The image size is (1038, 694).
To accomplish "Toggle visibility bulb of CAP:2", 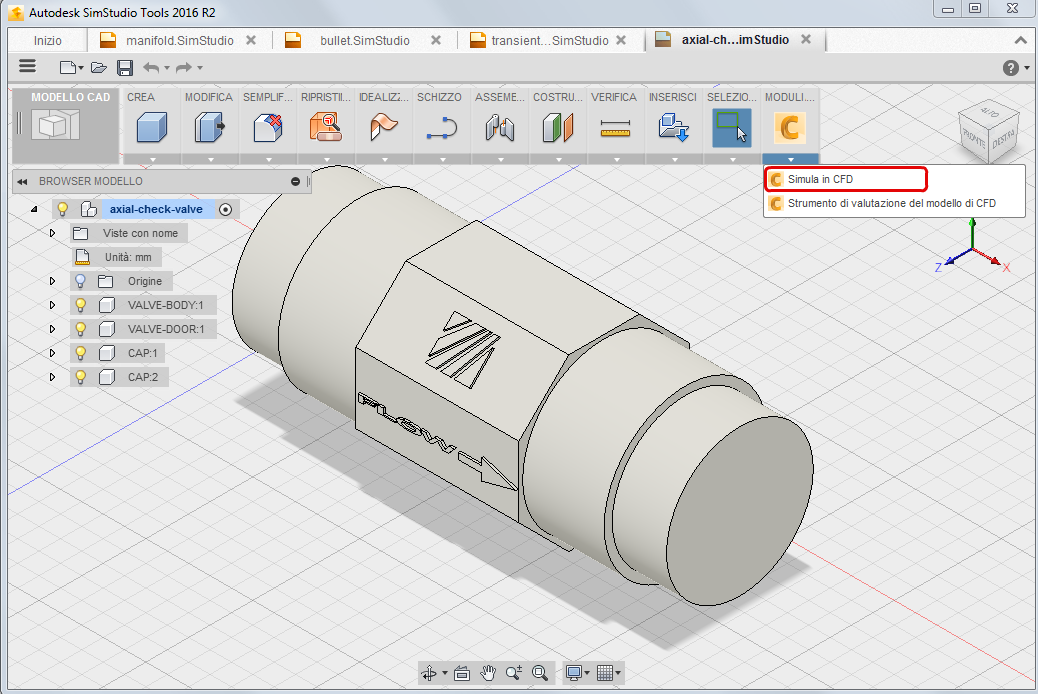I will [x=81, y=377].
